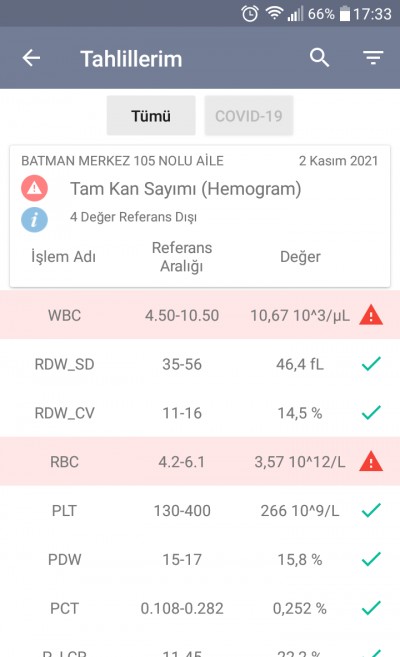Open the filter options icon
The image size is (400, 657).
[x=373, y=57]
